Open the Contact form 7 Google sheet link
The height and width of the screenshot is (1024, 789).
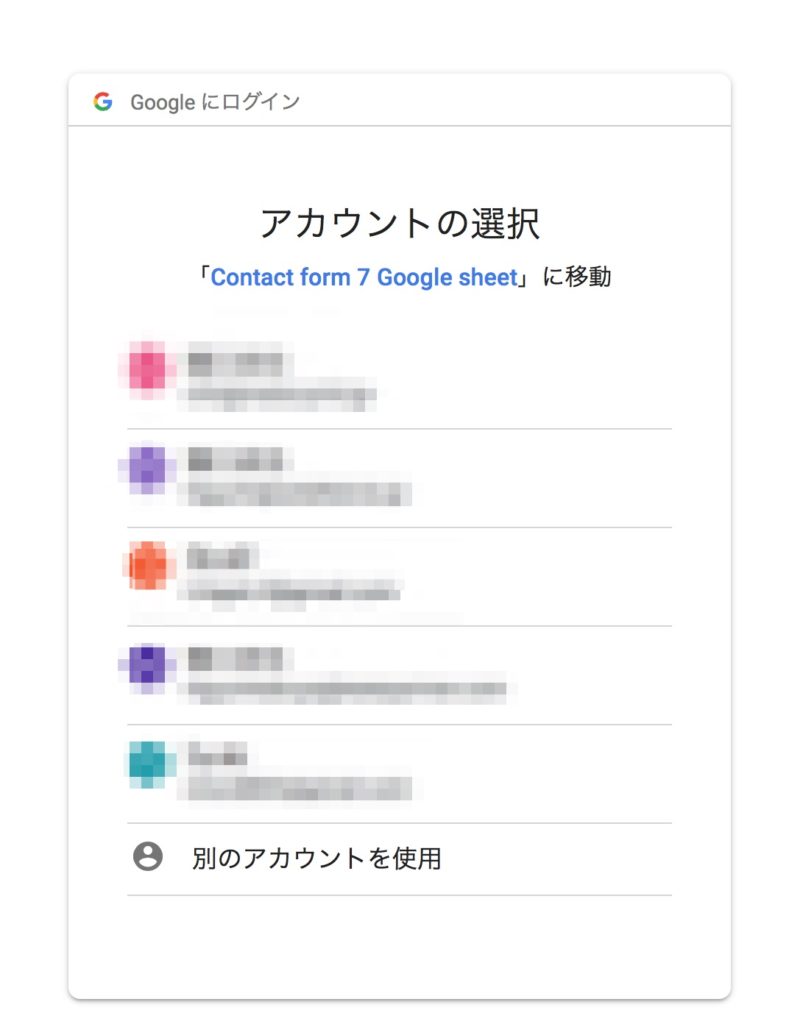click(365, 277)
